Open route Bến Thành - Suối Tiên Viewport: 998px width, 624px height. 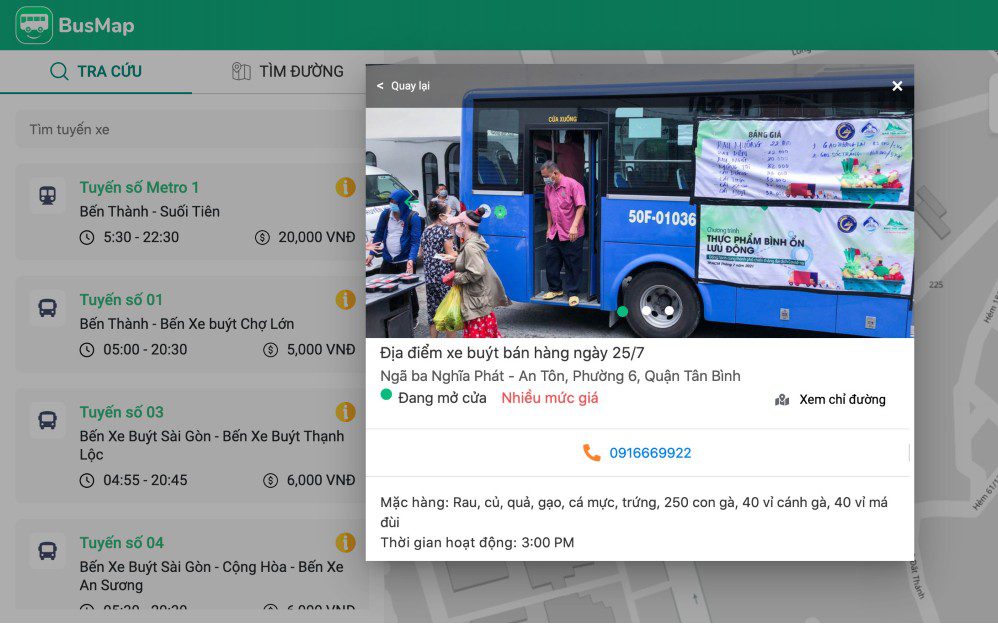click(x=150, y=212)
